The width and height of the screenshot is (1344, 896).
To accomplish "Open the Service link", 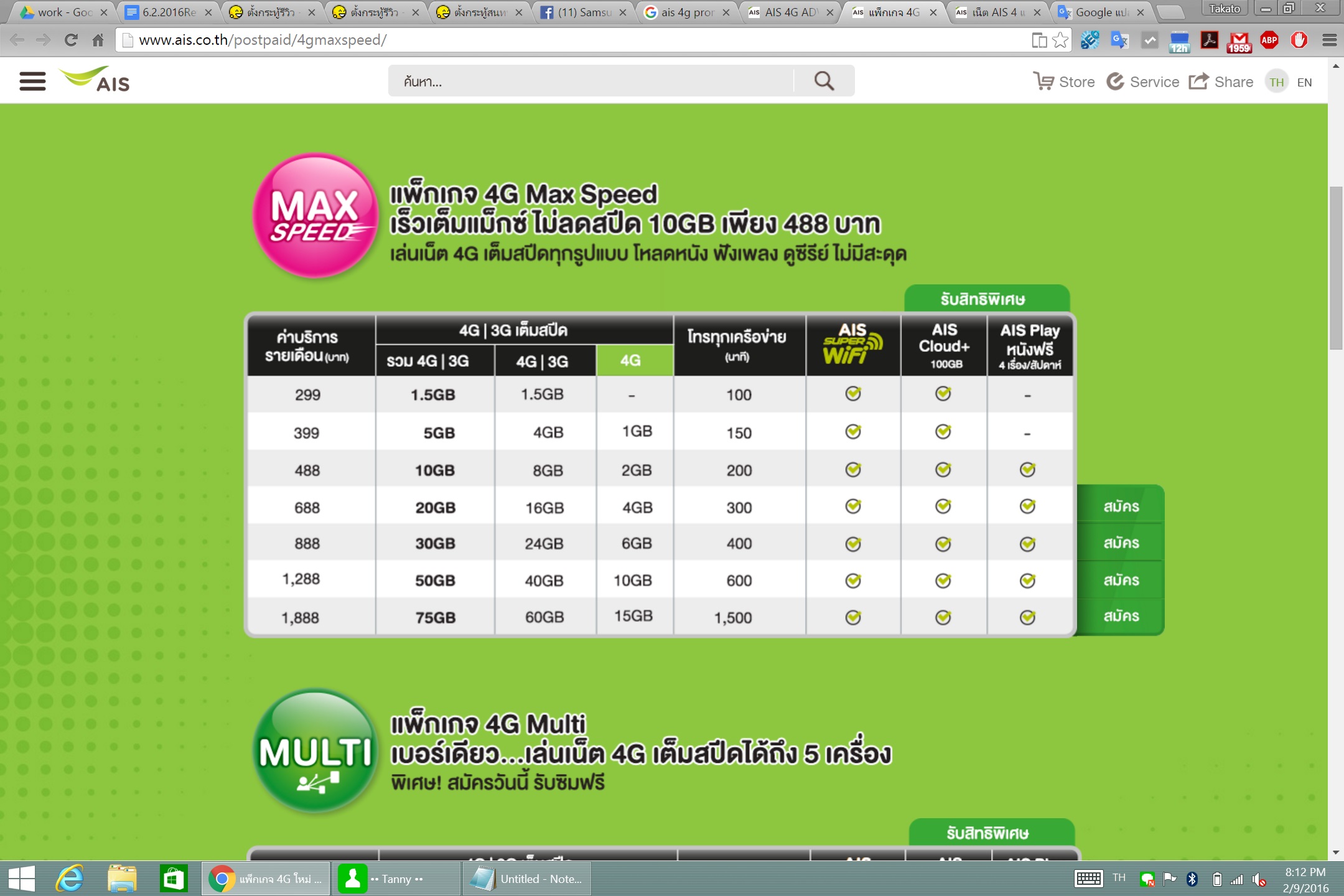I will point(1143,82).
